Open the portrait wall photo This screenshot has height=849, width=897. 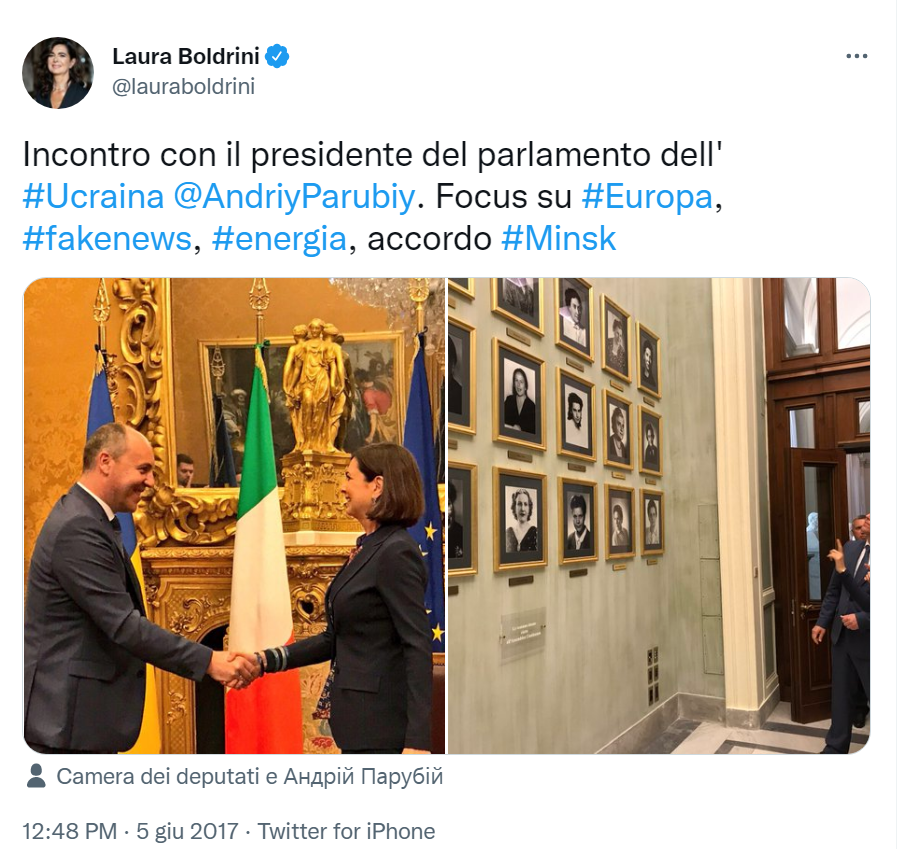click(x=659, y=515)
